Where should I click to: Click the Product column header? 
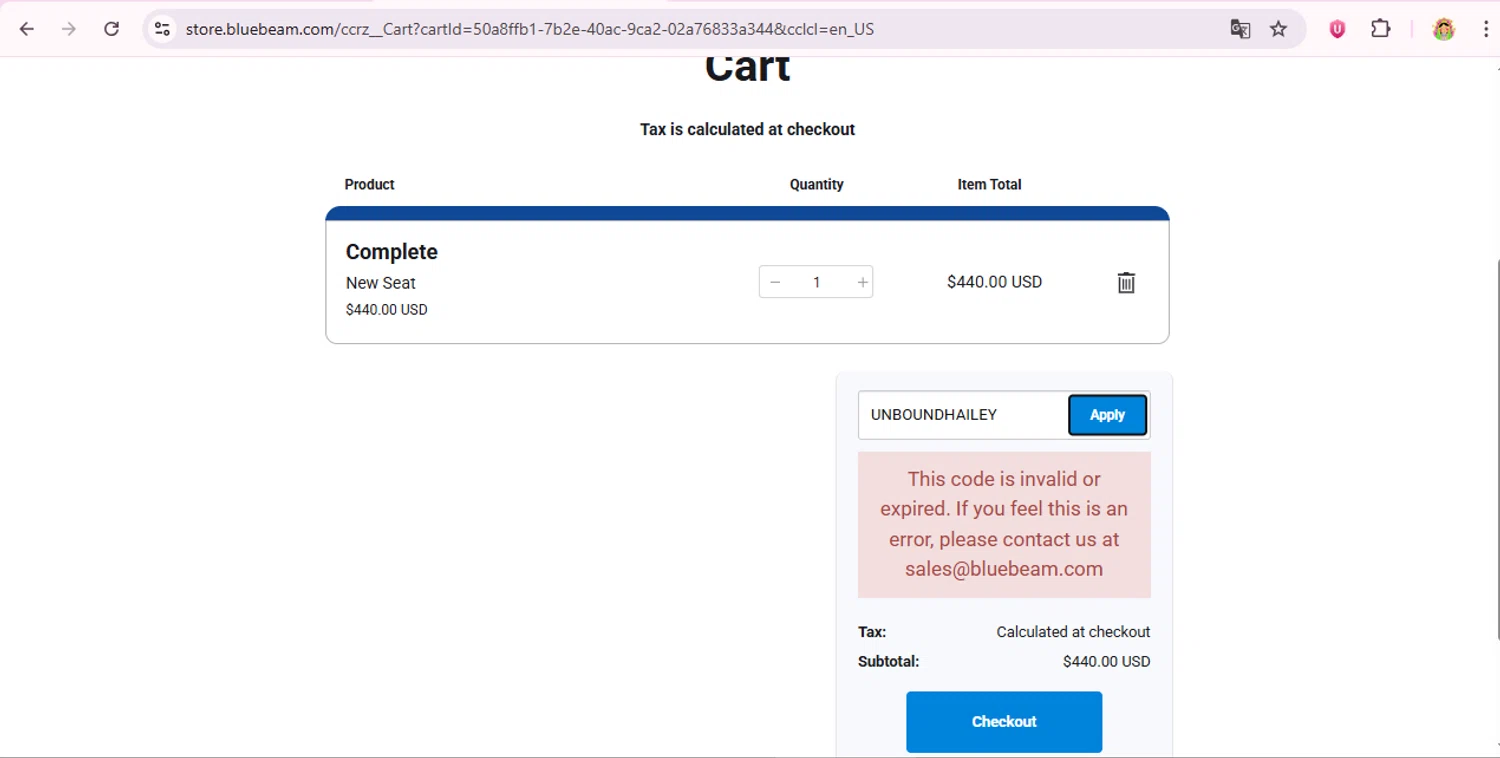[x=370, y=184]
